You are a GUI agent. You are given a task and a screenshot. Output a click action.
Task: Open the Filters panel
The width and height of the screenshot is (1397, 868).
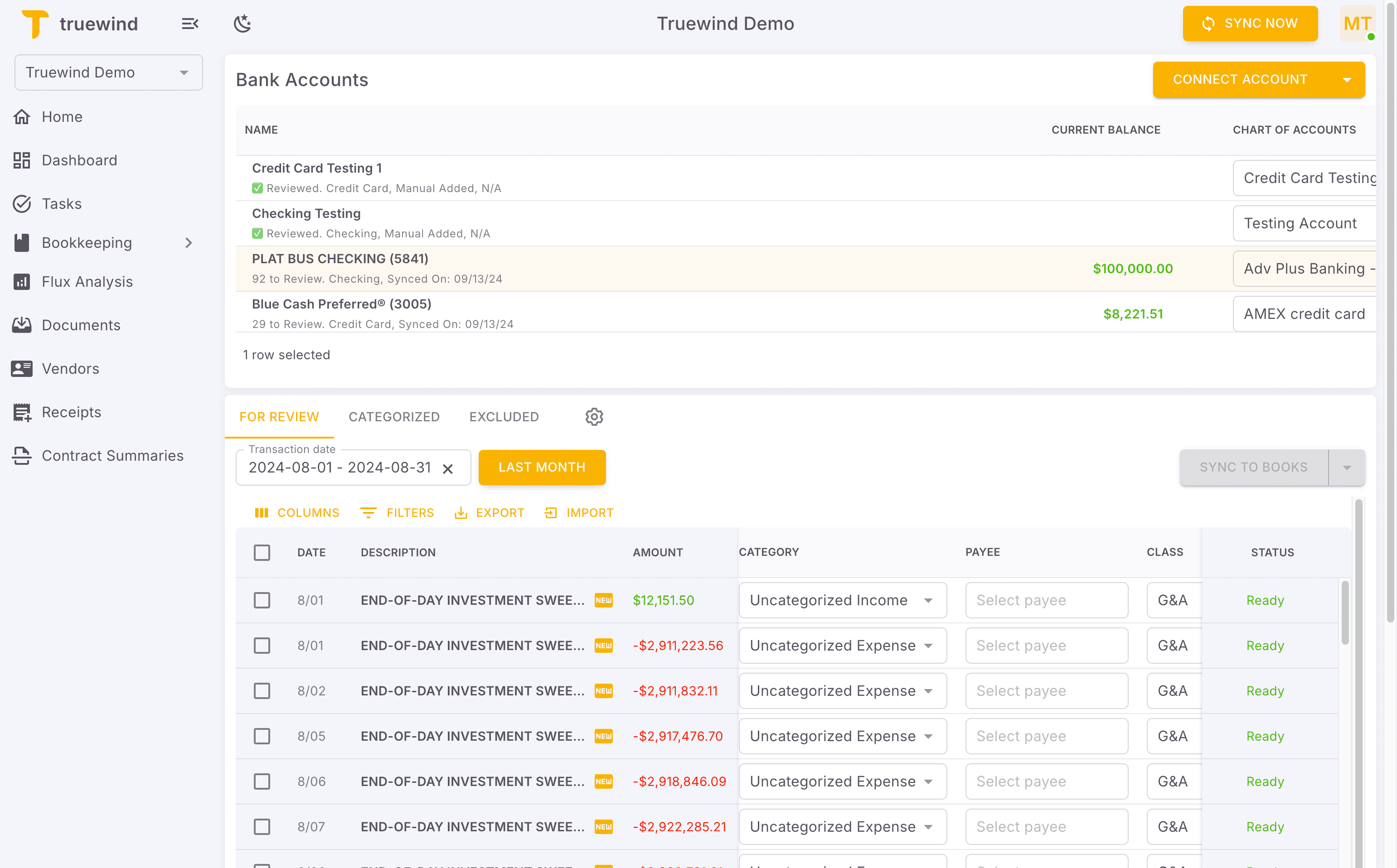397,513
